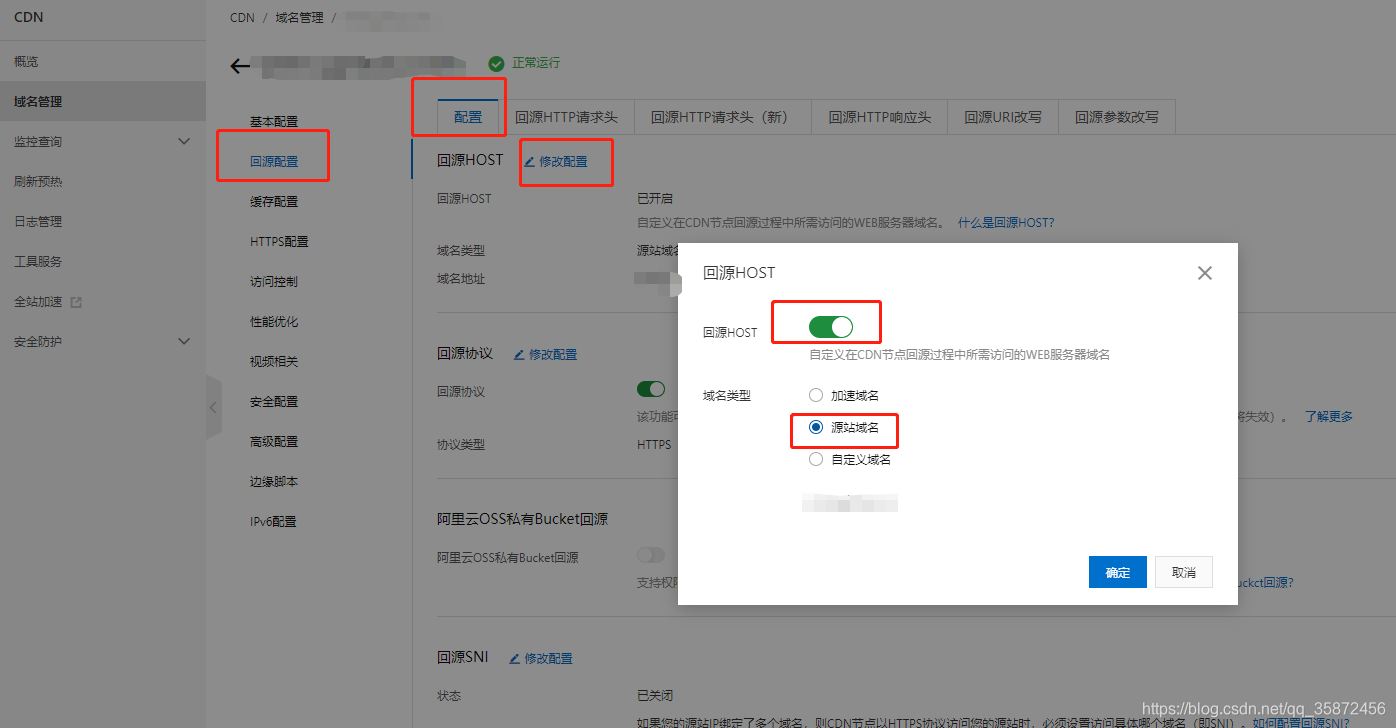Click CDN in the breadcrumb
This screenshot has width=1396, height=728.
pyautogui.click(x=242, y=17)
